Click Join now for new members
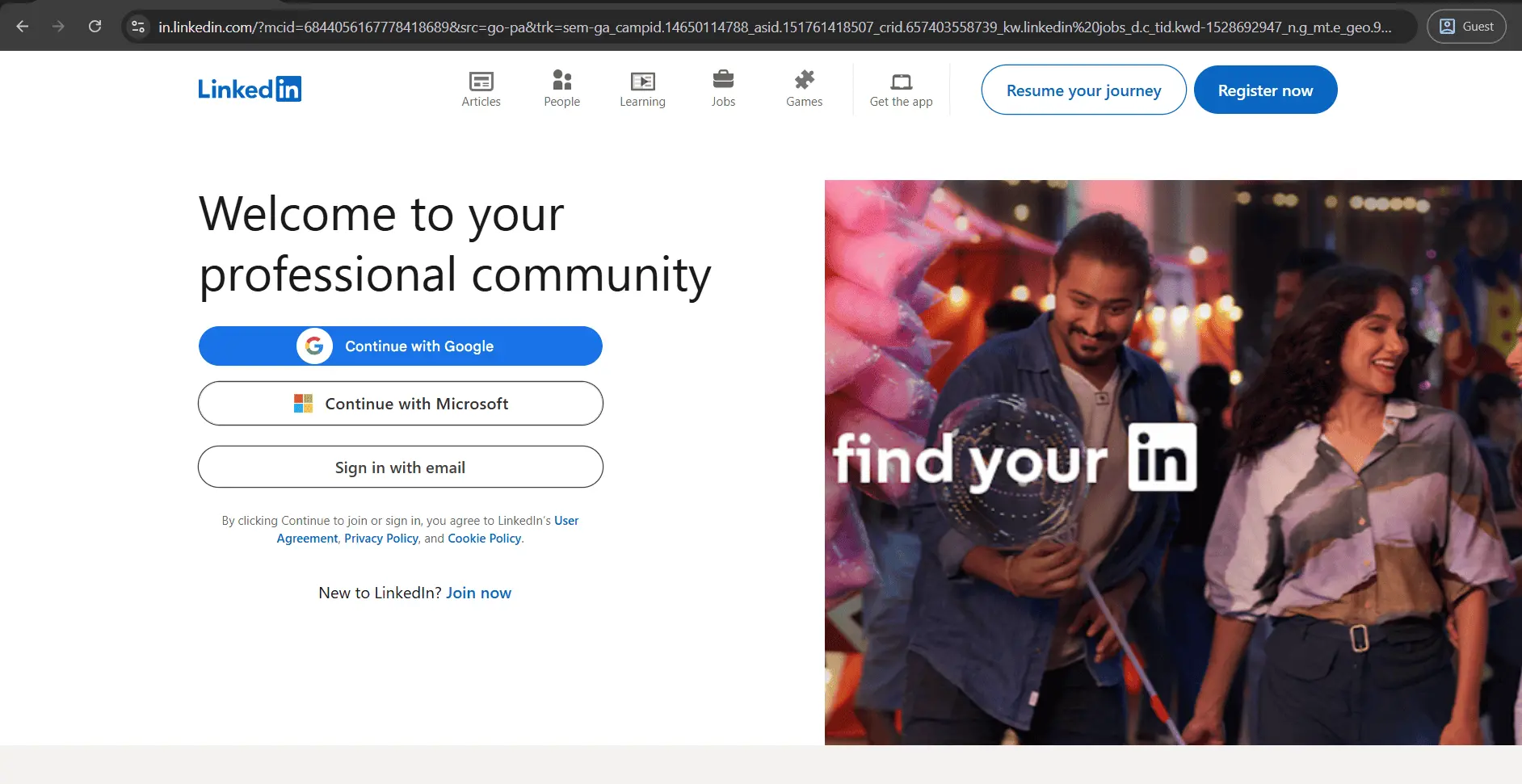This screenshot has width=1522, height=784. 478,593
